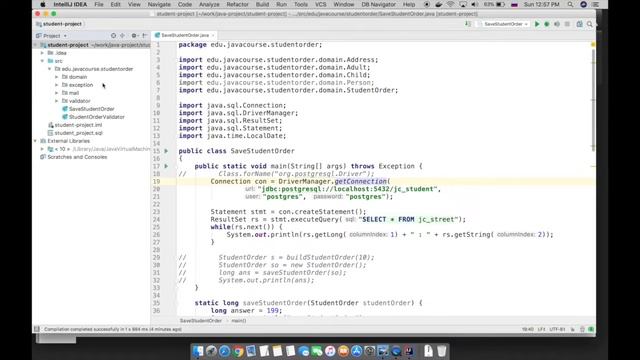Open the Refactor menu
This screenshot has height=360, width=640.
tap(238, 4)
